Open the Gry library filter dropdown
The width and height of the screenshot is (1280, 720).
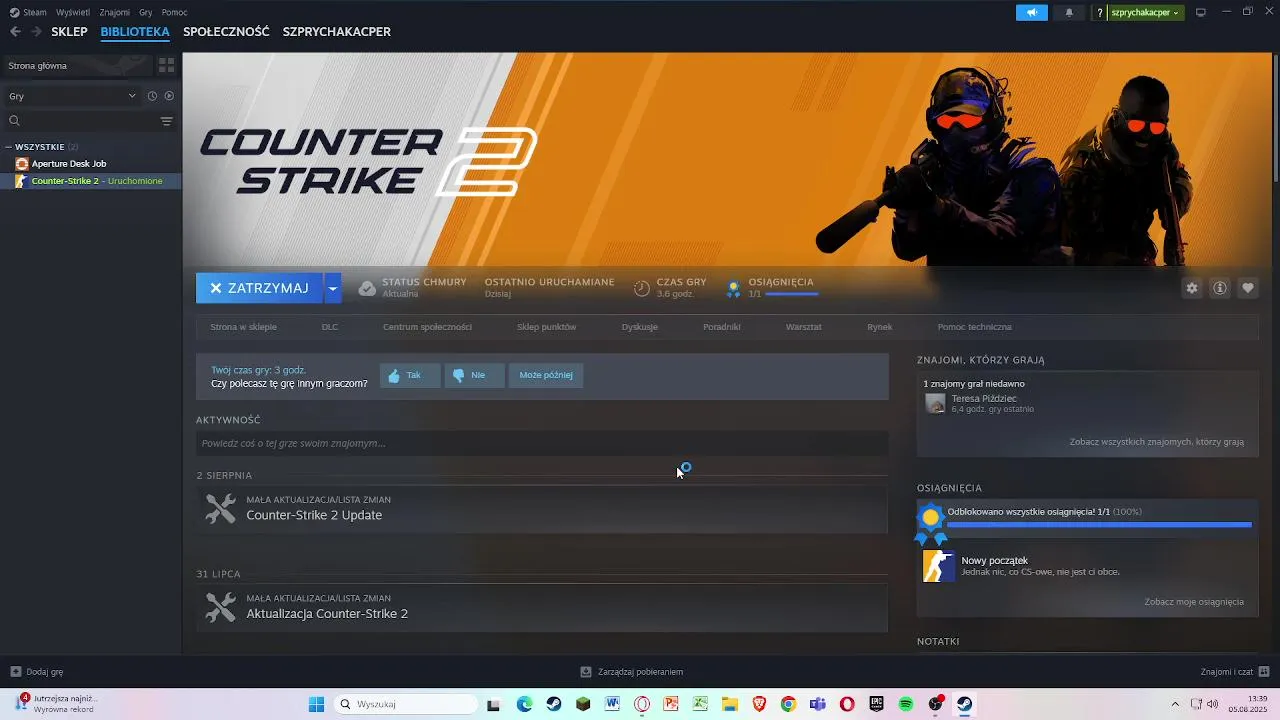72,96
